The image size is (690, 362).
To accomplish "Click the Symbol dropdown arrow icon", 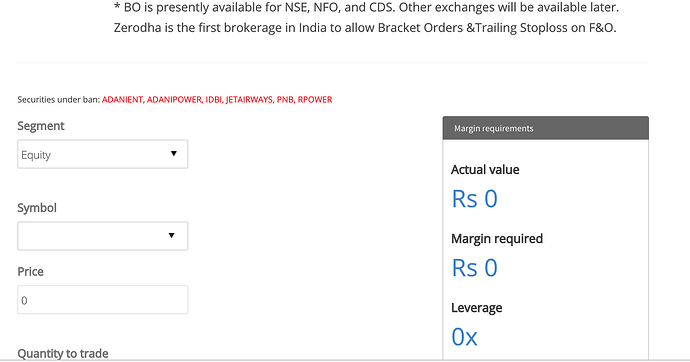I will point(172,235).
